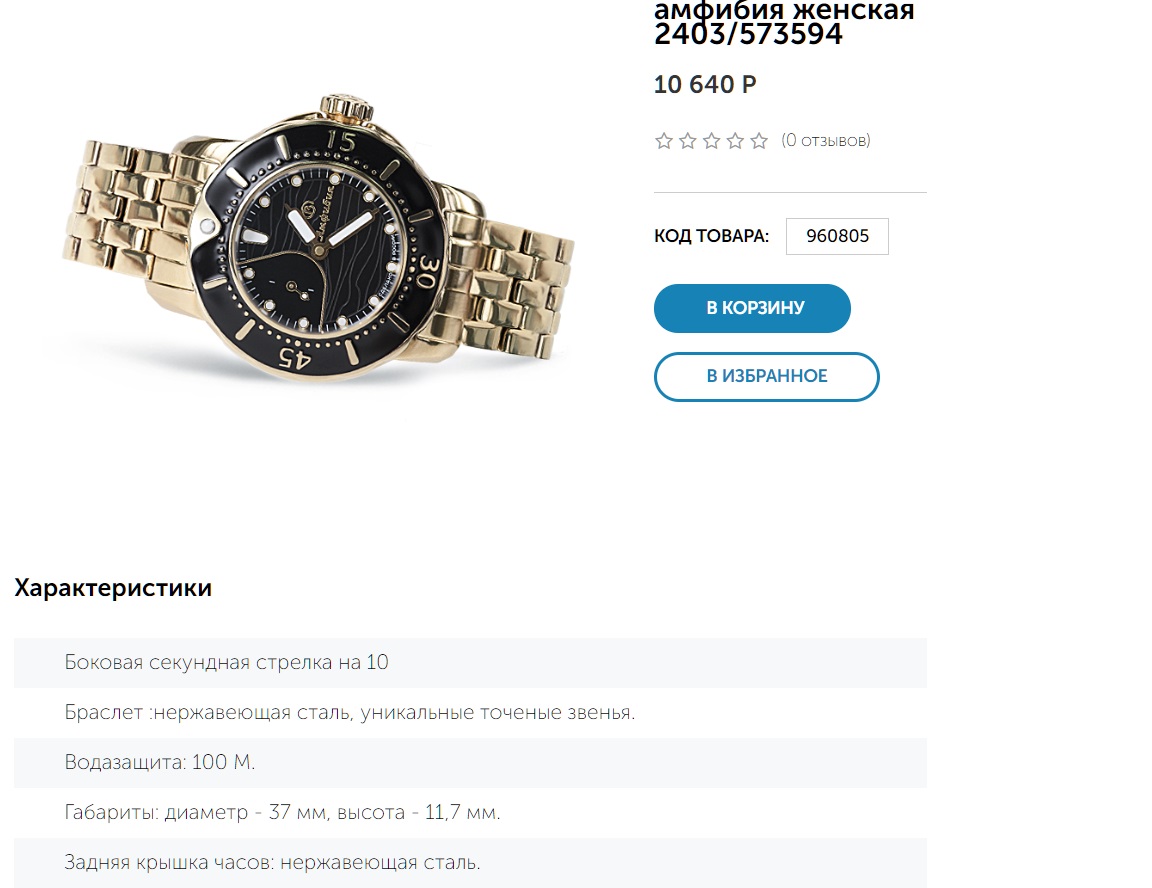
Task: Click the fourth rating star
Action: click(735, 141)
